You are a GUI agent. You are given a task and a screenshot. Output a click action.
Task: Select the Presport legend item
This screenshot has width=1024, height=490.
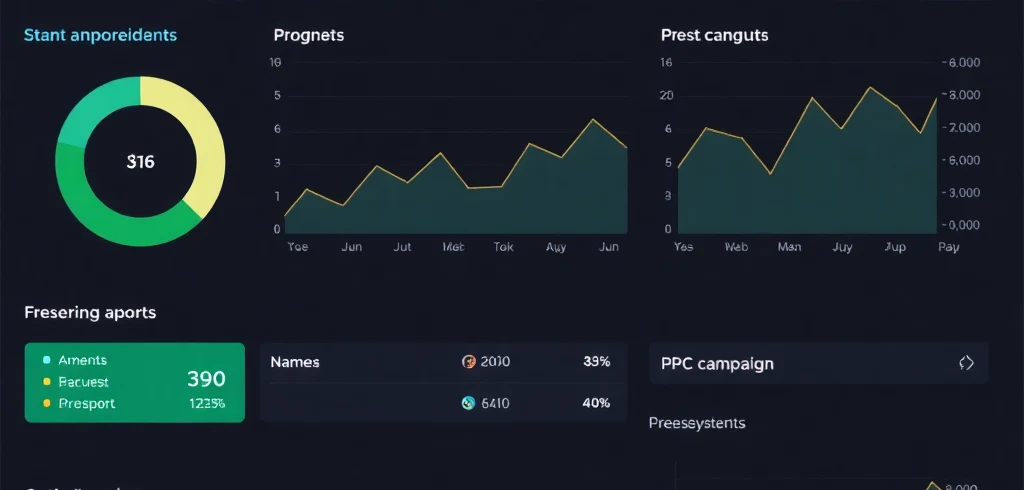click(86, 404)
